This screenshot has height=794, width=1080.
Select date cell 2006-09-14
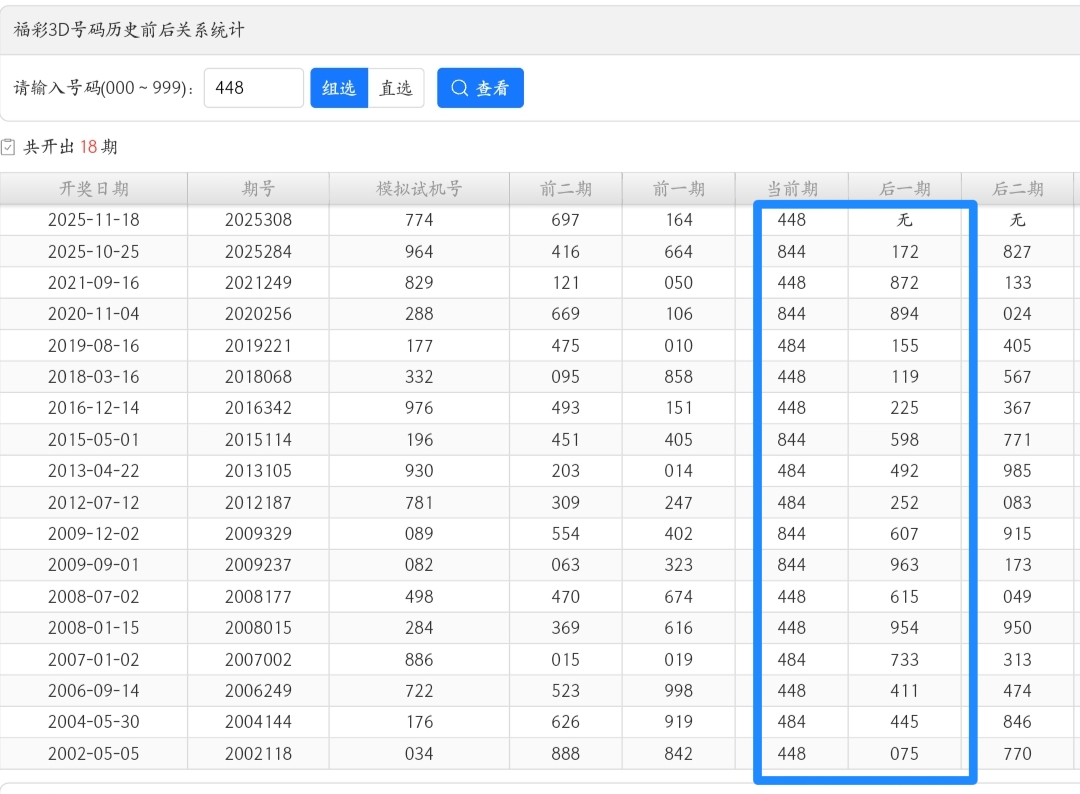click(x=94, y=691)
